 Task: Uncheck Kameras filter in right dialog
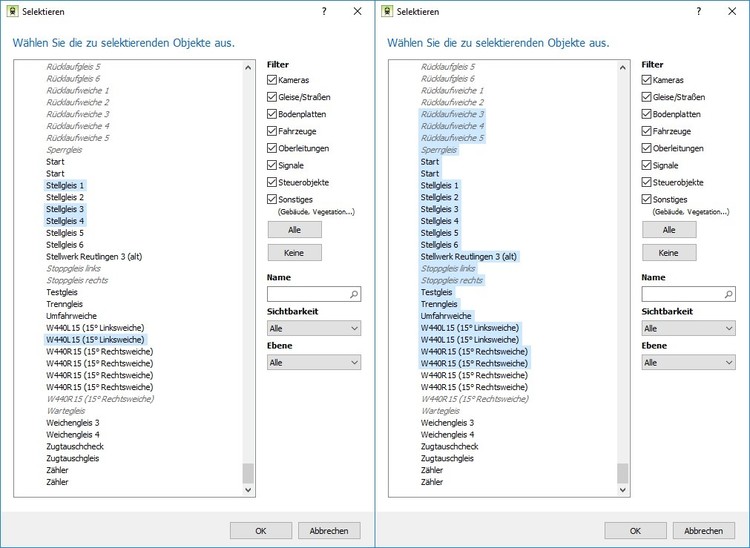tap(646, 80)
